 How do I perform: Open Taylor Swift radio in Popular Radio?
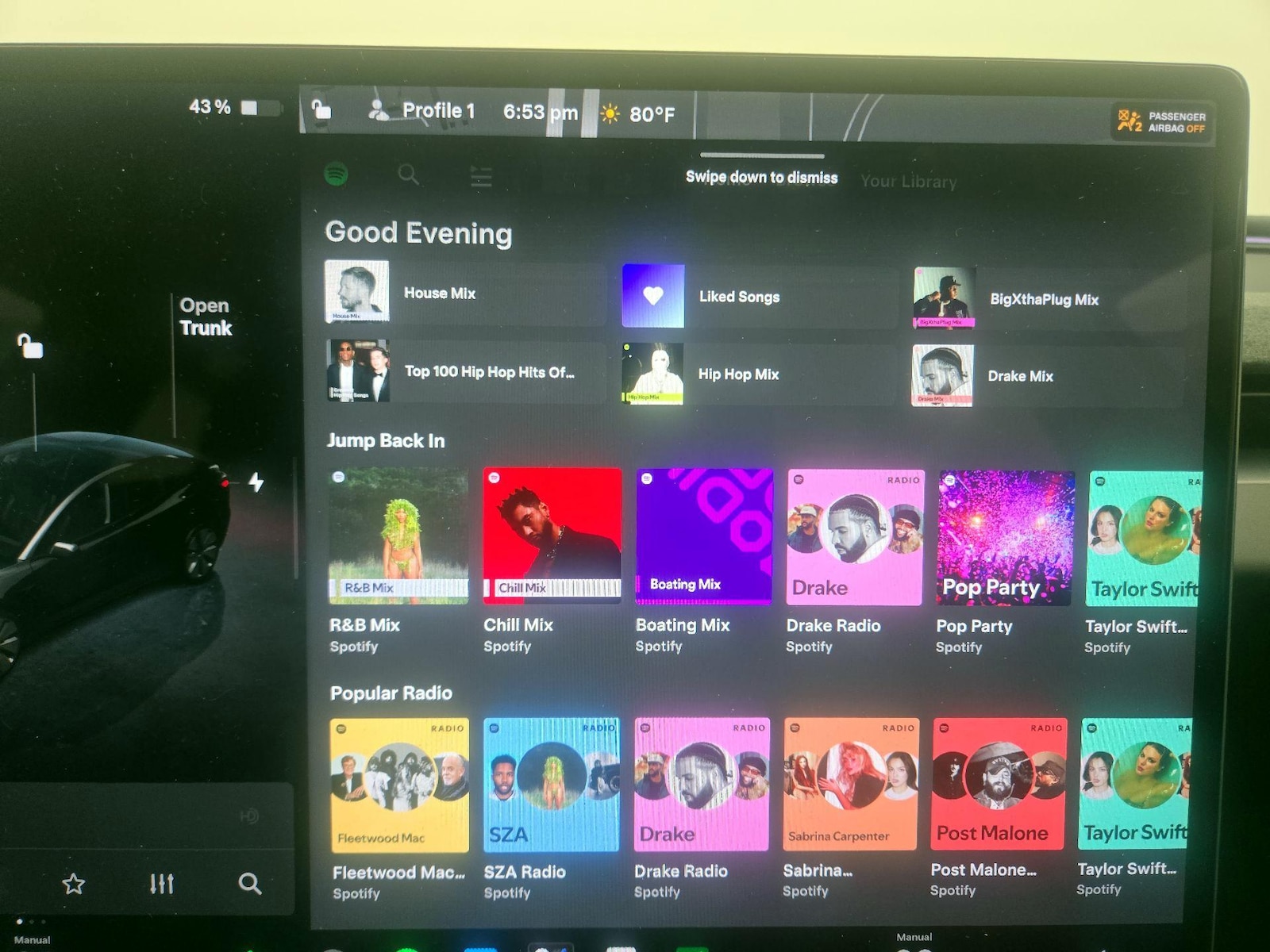coord(1136,783)
